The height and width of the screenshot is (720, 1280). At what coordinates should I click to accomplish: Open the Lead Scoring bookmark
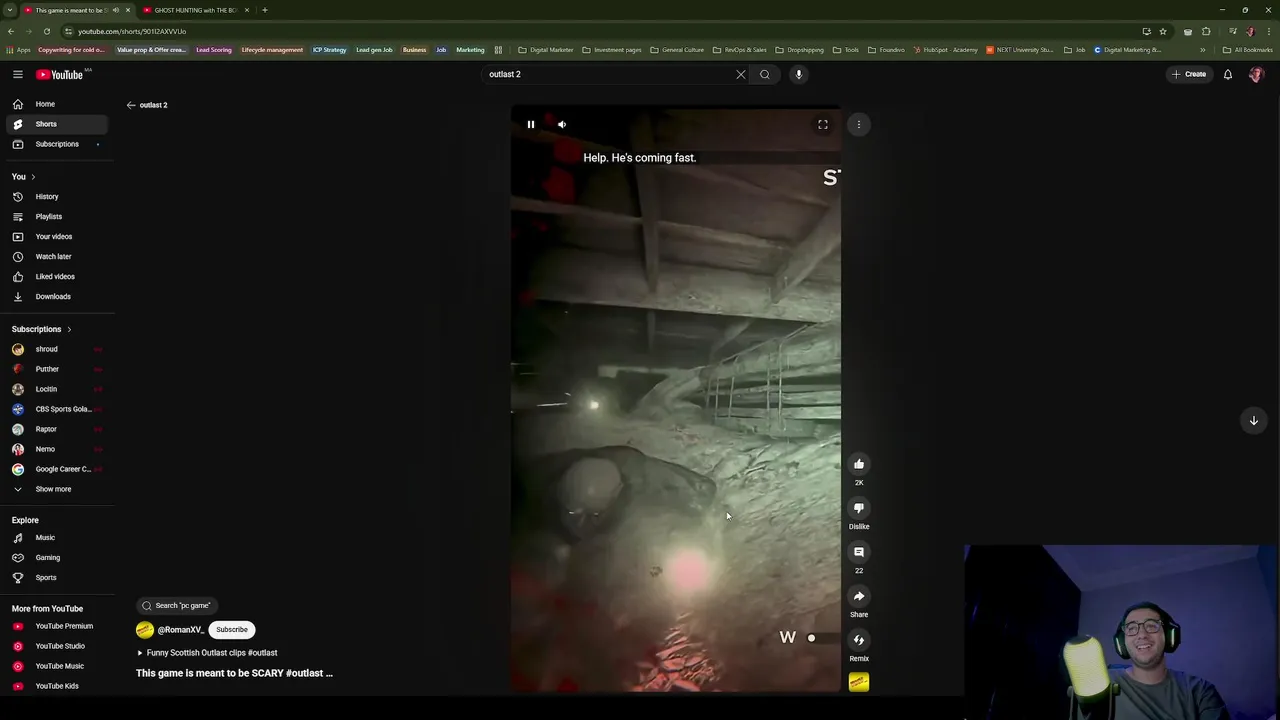[214, 50]
